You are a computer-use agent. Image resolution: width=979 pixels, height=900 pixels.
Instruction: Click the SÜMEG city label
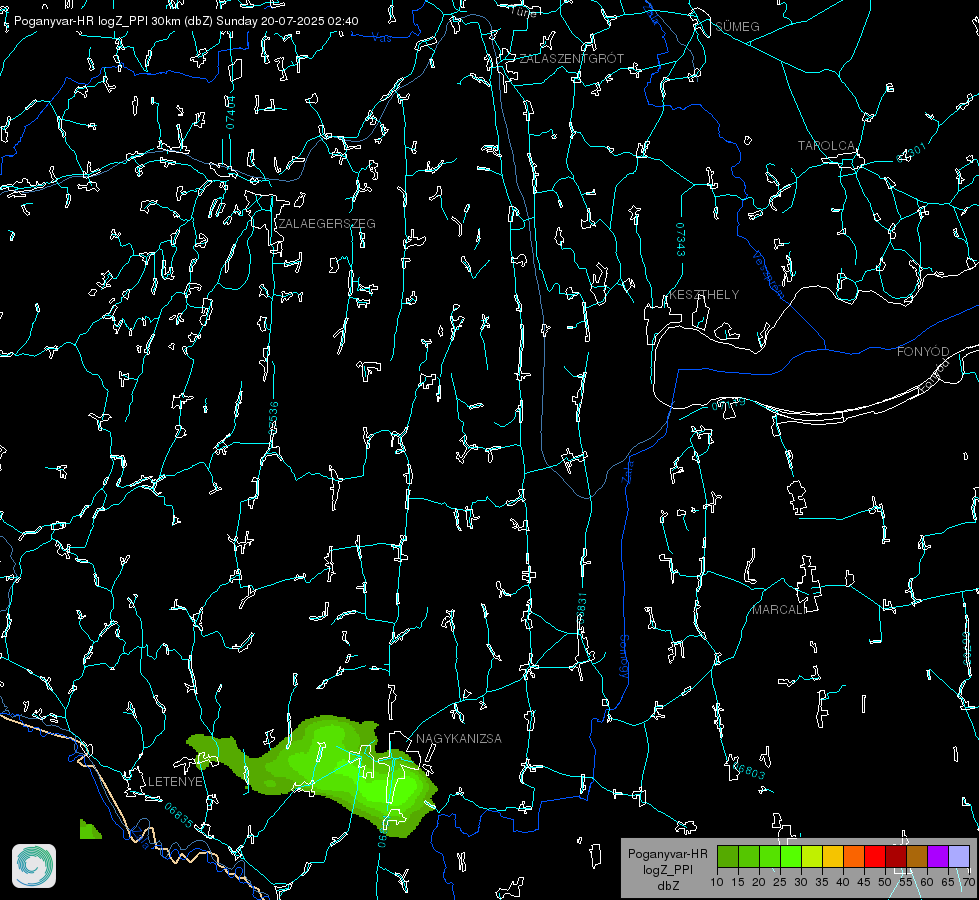737,27
